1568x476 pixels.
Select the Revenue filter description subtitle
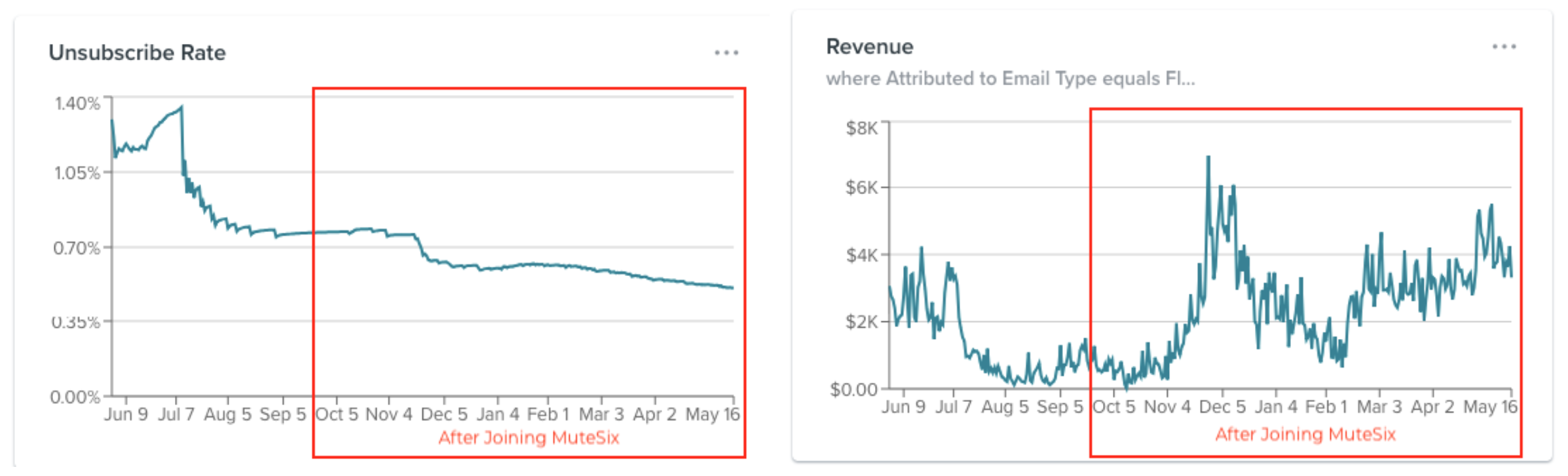(x=1010, y=79)
